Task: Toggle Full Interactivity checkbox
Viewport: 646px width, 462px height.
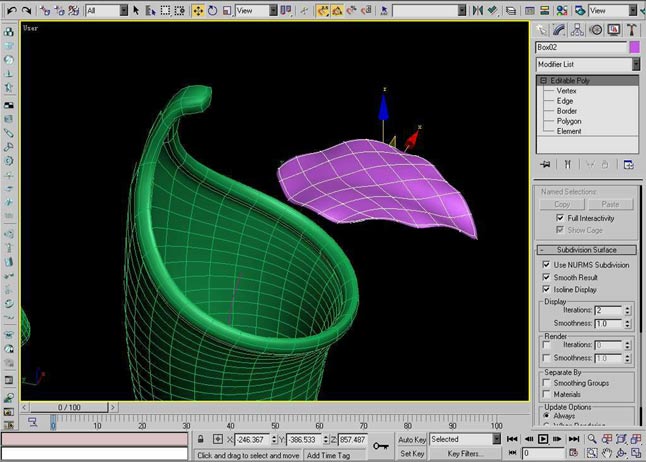Action: point(559,218)
